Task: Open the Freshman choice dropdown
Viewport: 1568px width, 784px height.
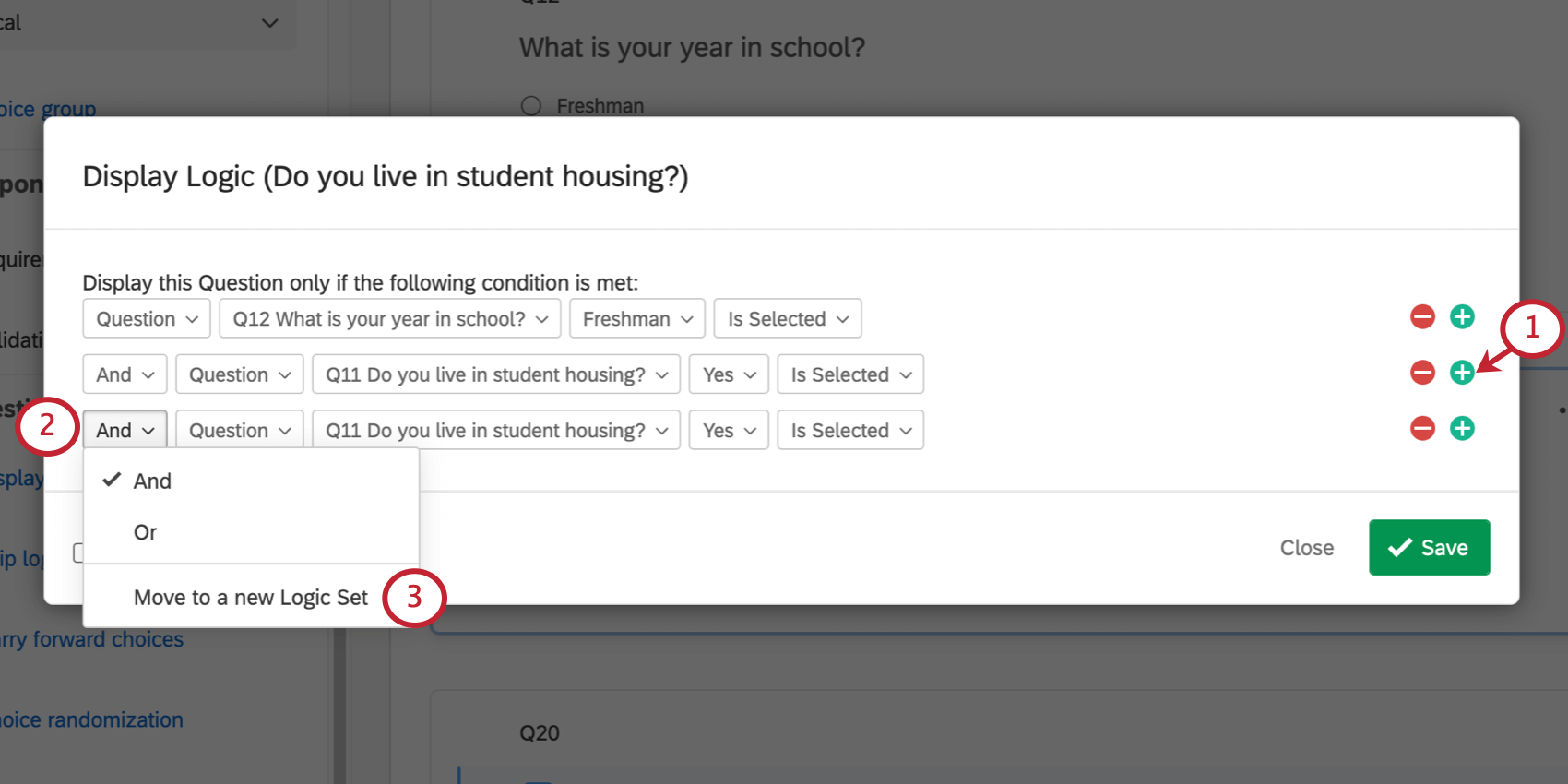Action: 637,319
